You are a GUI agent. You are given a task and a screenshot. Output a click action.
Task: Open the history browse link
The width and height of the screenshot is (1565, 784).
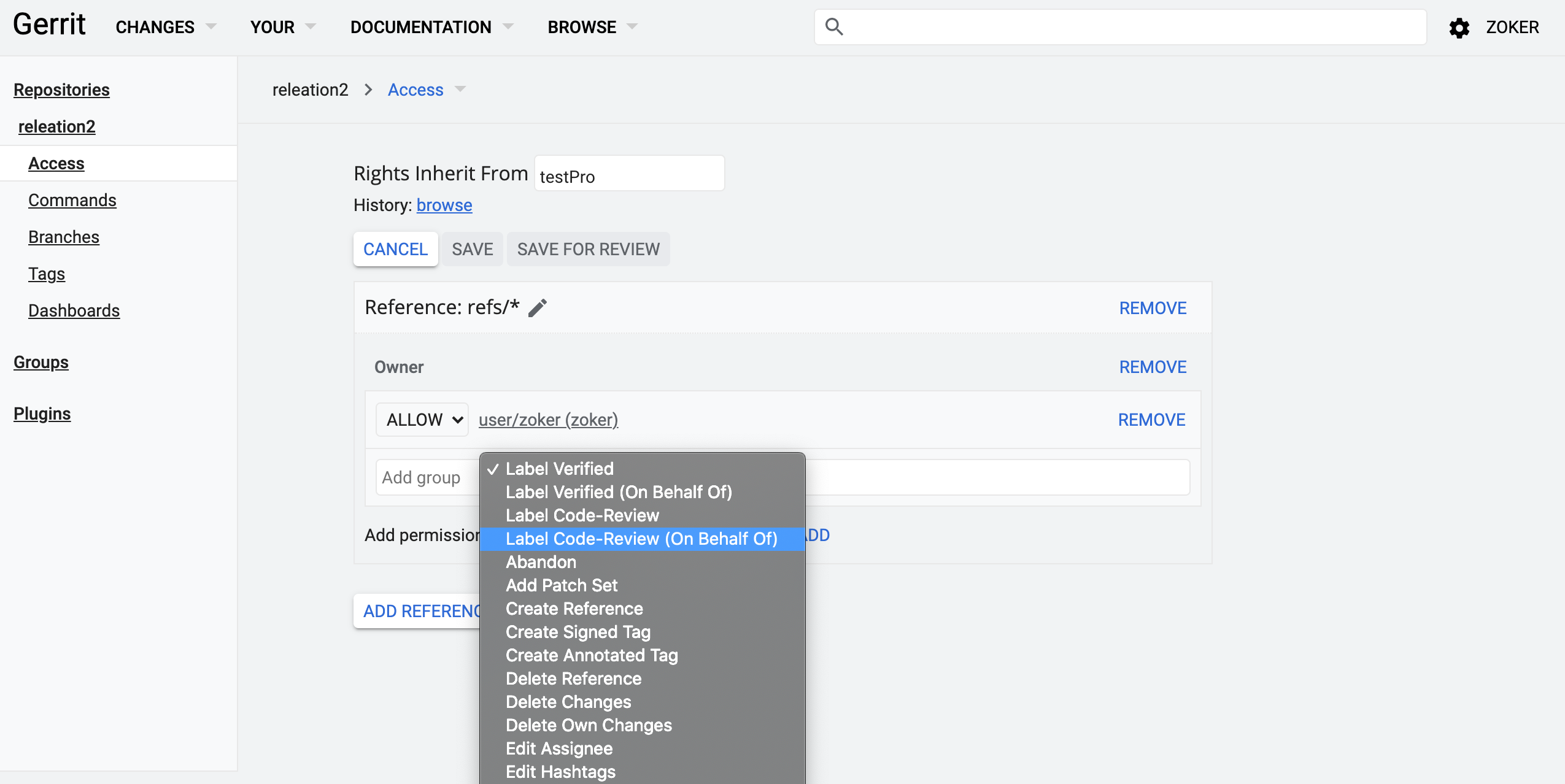pyautogui.click(x=444, y=205)
